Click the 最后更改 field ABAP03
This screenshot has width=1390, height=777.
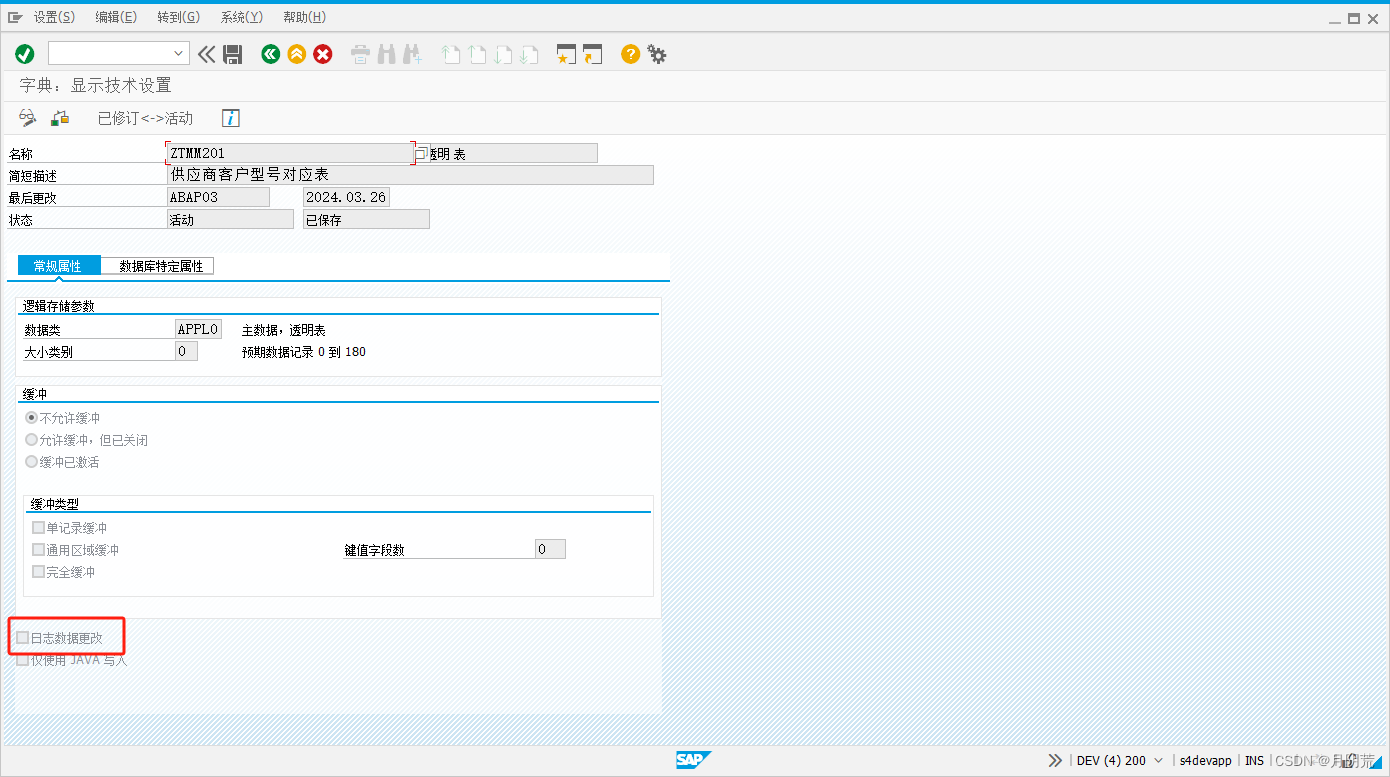219,197
